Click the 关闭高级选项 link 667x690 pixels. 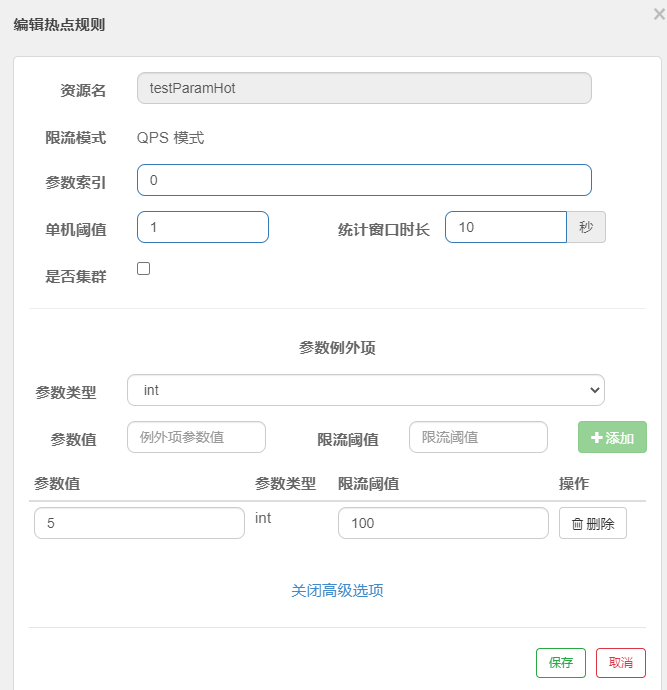pos(337,590)
